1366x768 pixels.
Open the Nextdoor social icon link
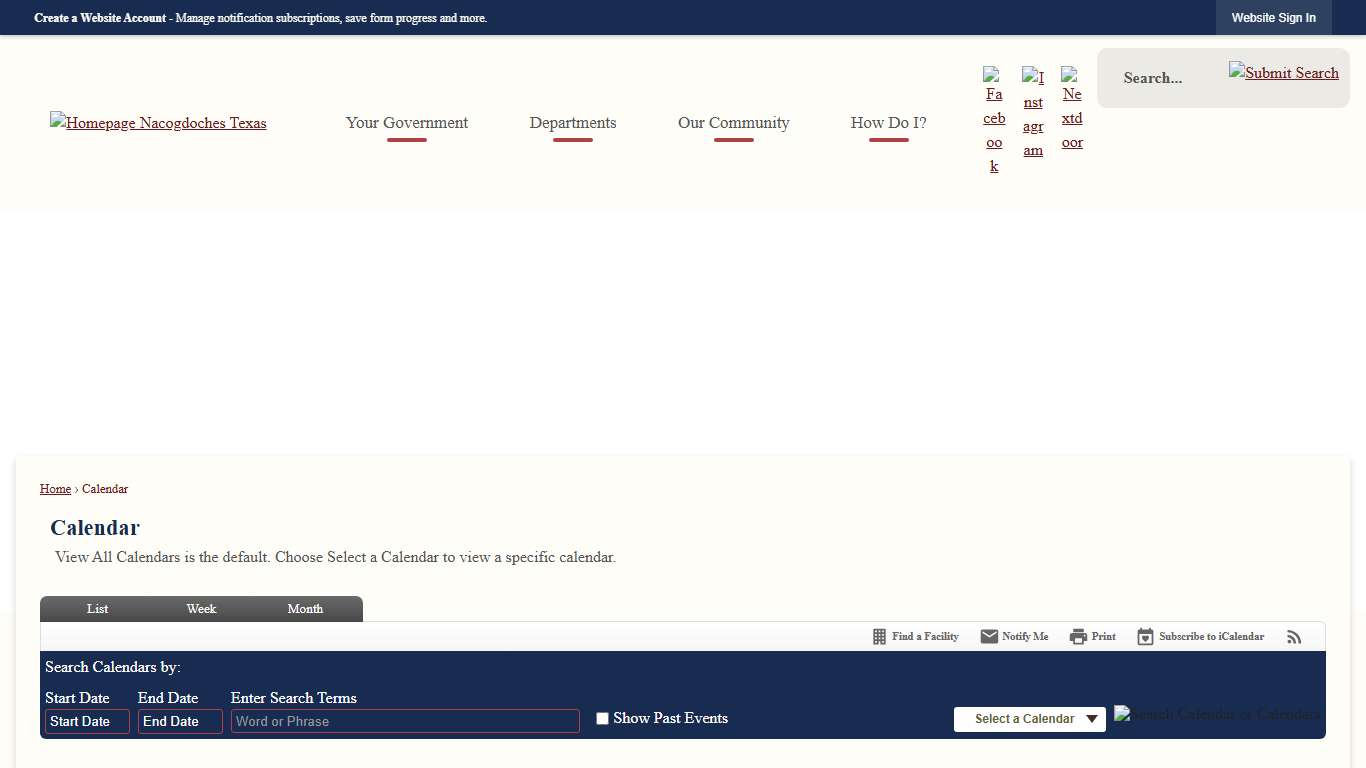(x=1072, y=108)
